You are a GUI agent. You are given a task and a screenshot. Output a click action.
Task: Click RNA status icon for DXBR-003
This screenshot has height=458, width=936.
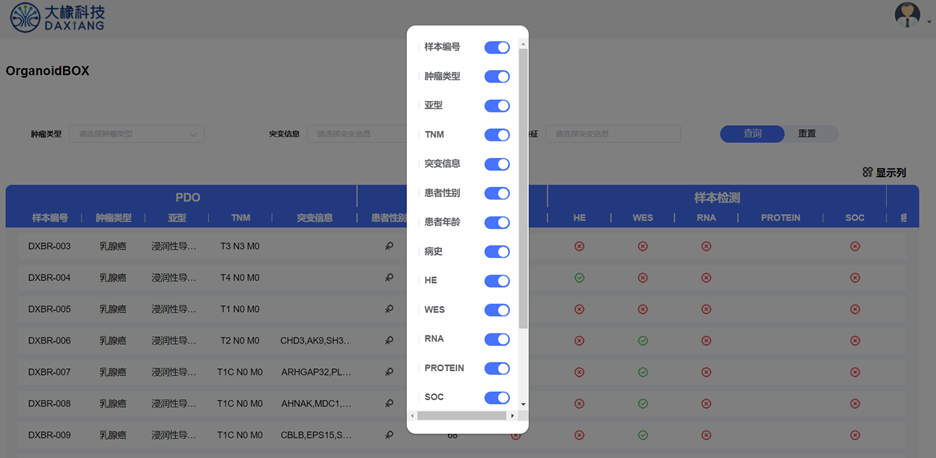[x=706, y=246]
